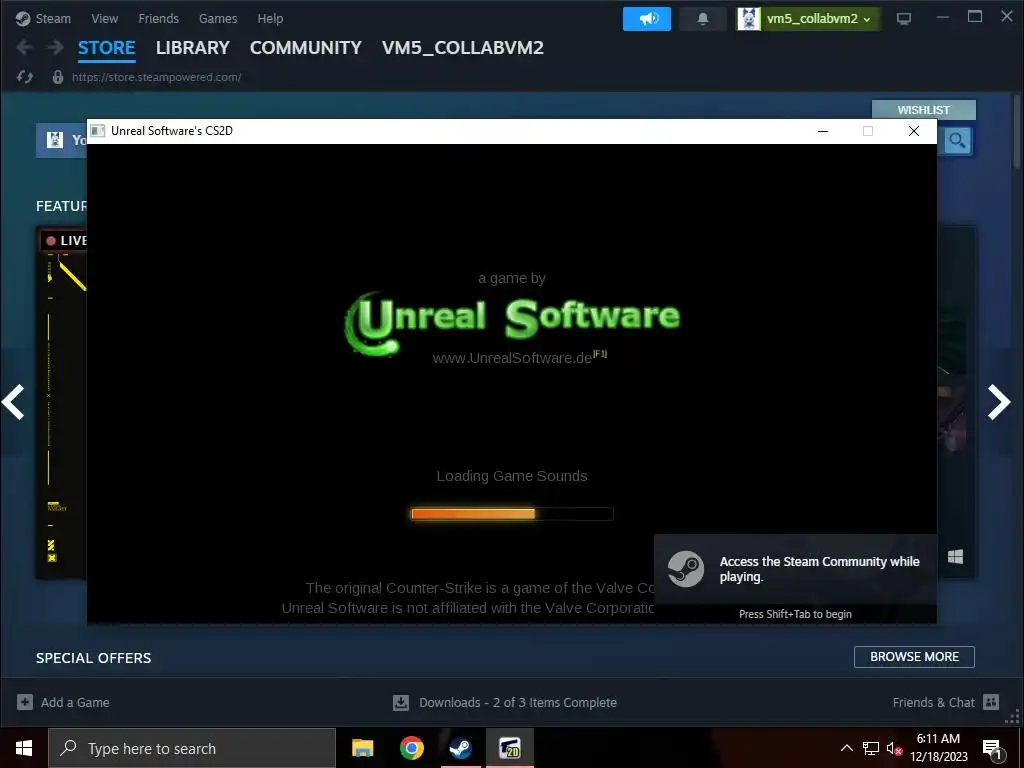1024x768 pixels.
Task: Switch to Steam taskbar button
Action: 460,748
